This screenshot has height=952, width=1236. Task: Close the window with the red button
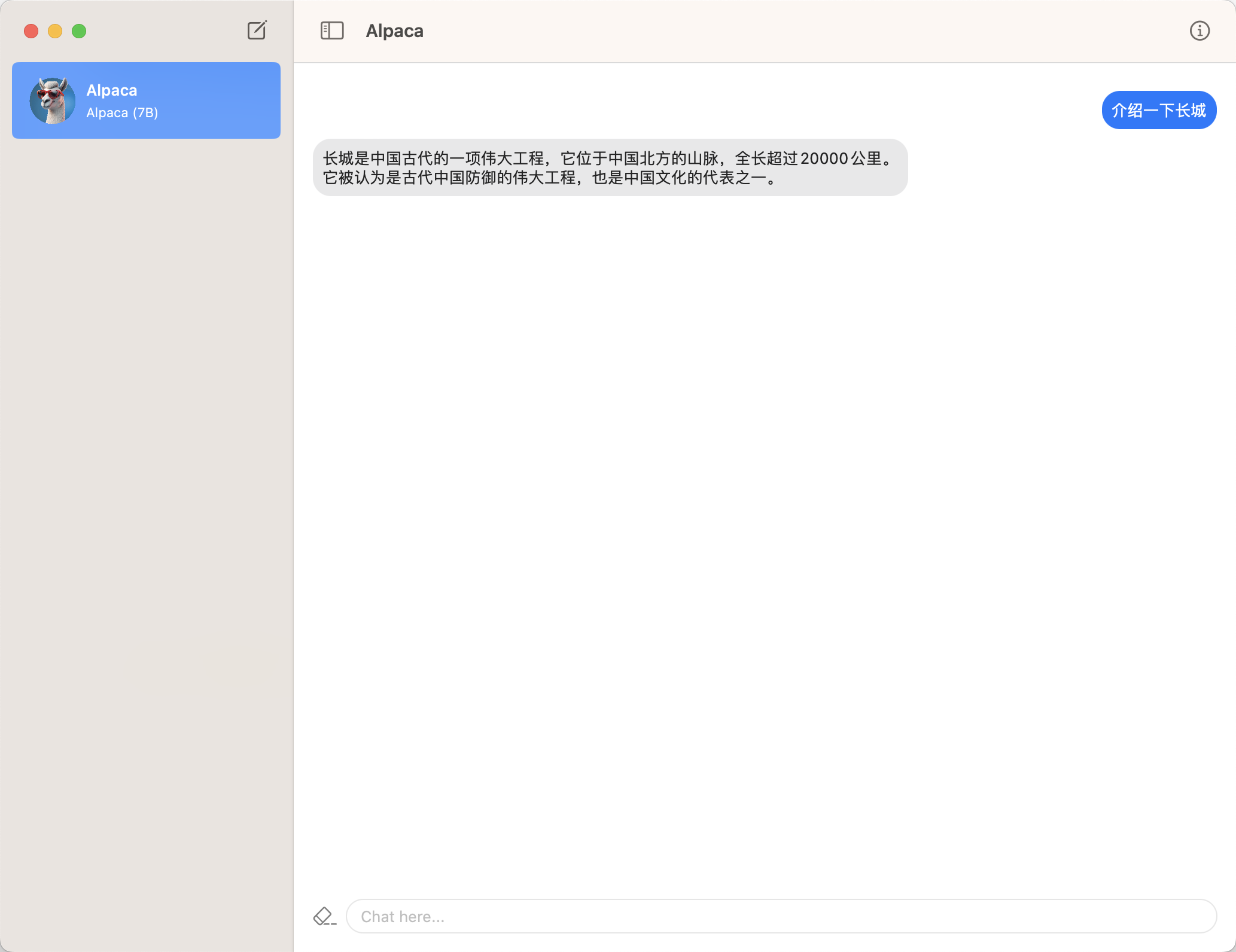tap(31, 31)
